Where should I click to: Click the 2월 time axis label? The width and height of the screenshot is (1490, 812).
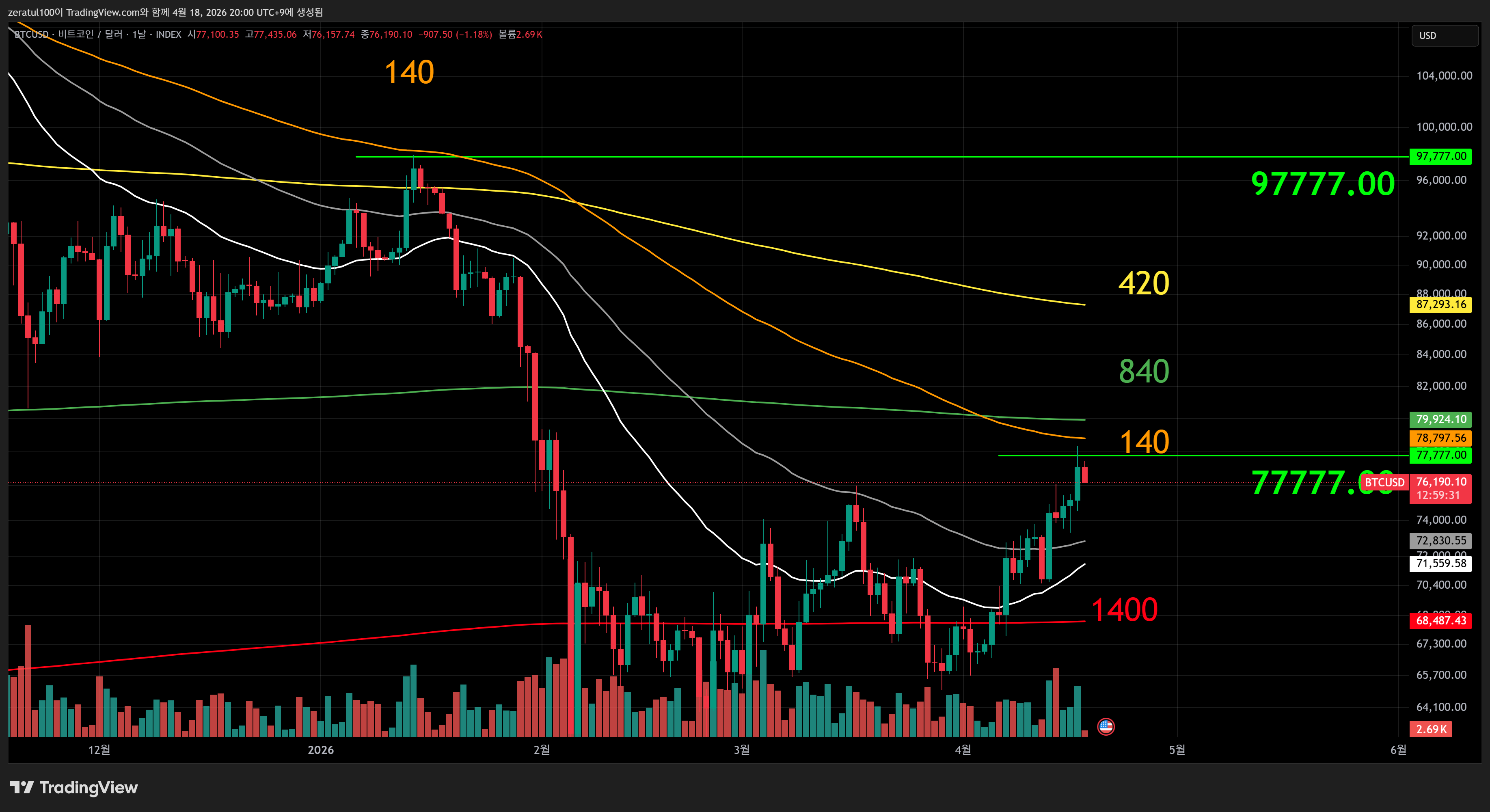542,749
